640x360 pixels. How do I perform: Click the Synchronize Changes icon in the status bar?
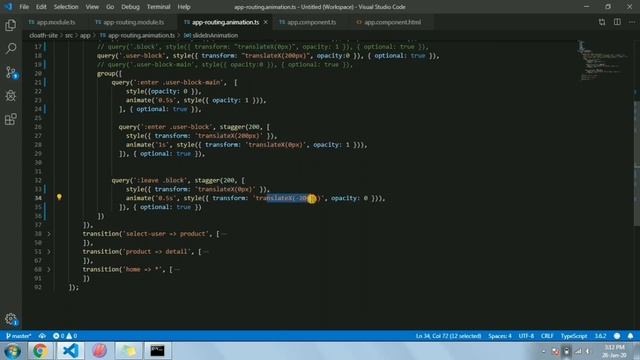click(42, 336)
